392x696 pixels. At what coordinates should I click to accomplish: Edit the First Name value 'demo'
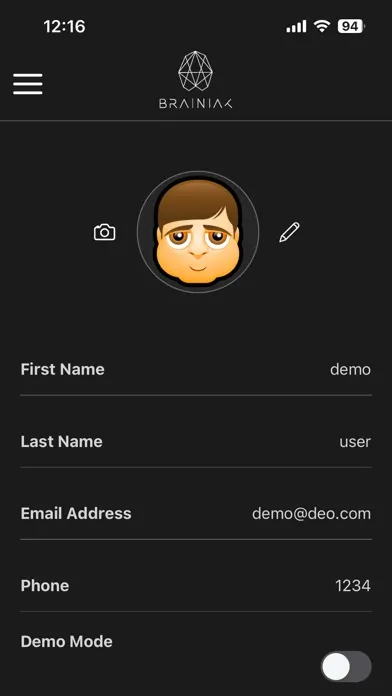(x=350, y=369)
